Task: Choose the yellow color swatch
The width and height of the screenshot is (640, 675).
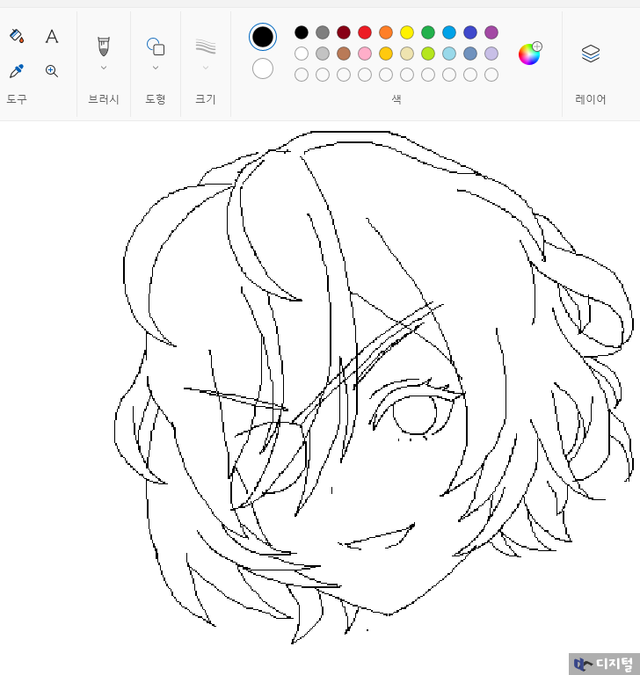Action: pos(407,32)
